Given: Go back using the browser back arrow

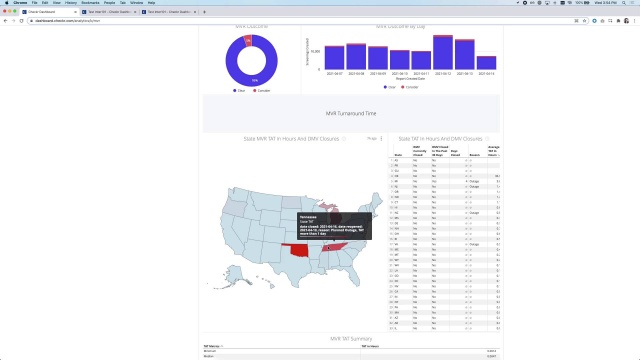Looking at the screenshot, I should (5, 21).
